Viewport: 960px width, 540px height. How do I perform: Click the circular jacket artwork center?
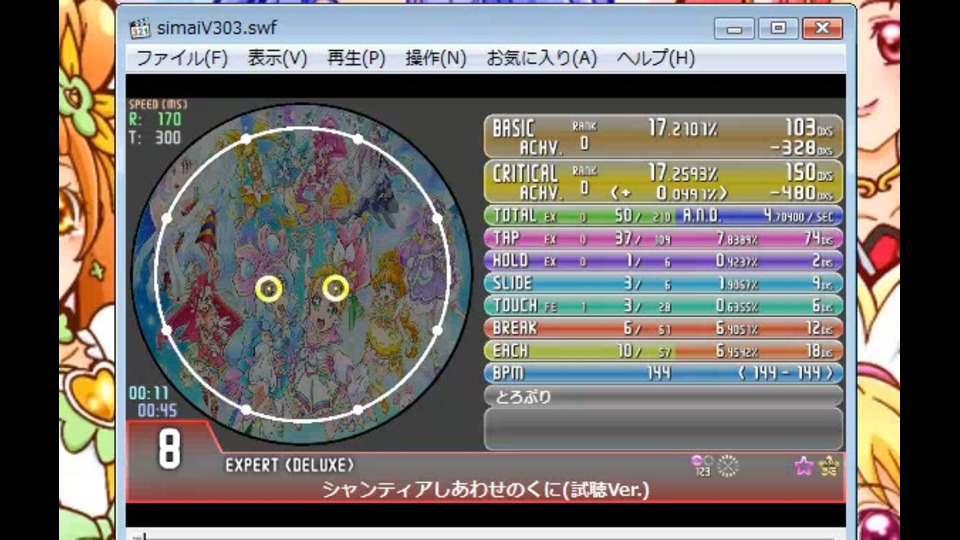(x=302, y=274)
